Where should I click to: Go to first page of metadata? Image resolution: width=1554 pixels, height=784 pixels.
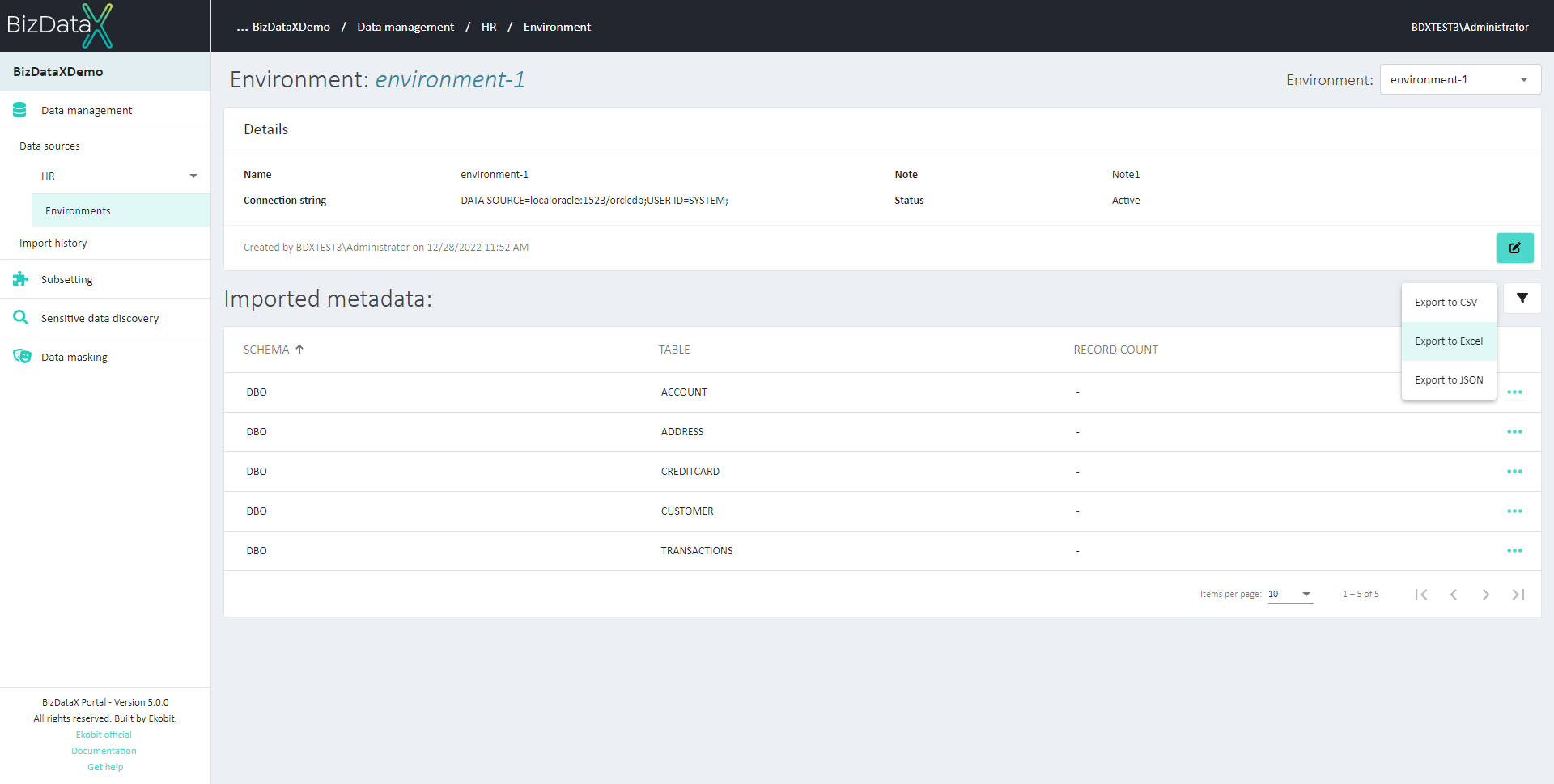(1421, 595)
